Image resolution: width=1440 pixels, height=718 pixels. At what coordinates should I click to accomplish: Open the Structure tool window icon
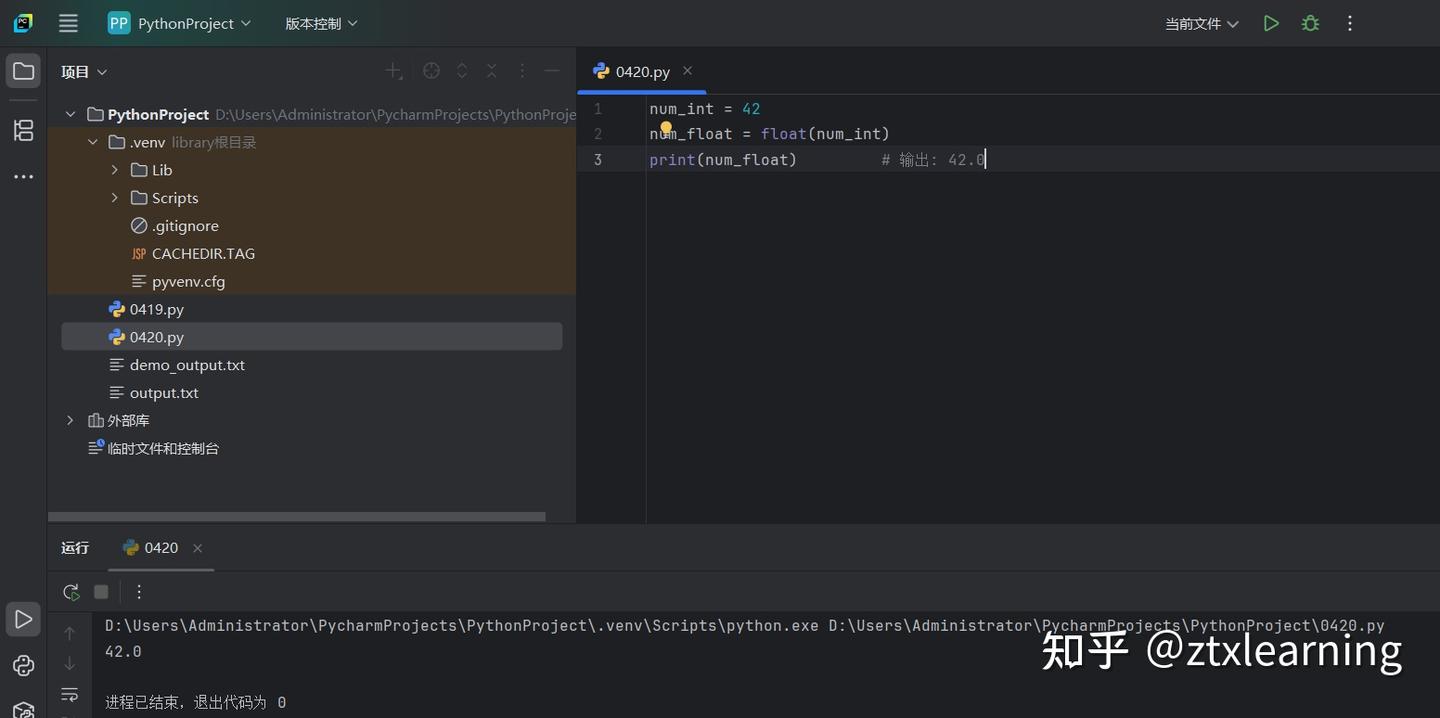pyautogui.click(x=23, y=130)
